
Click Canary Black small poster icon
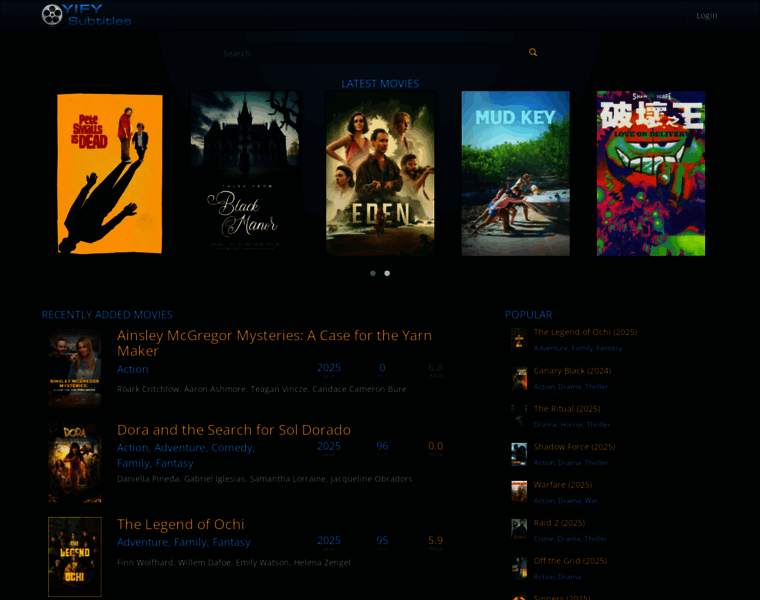coord(519,379)
